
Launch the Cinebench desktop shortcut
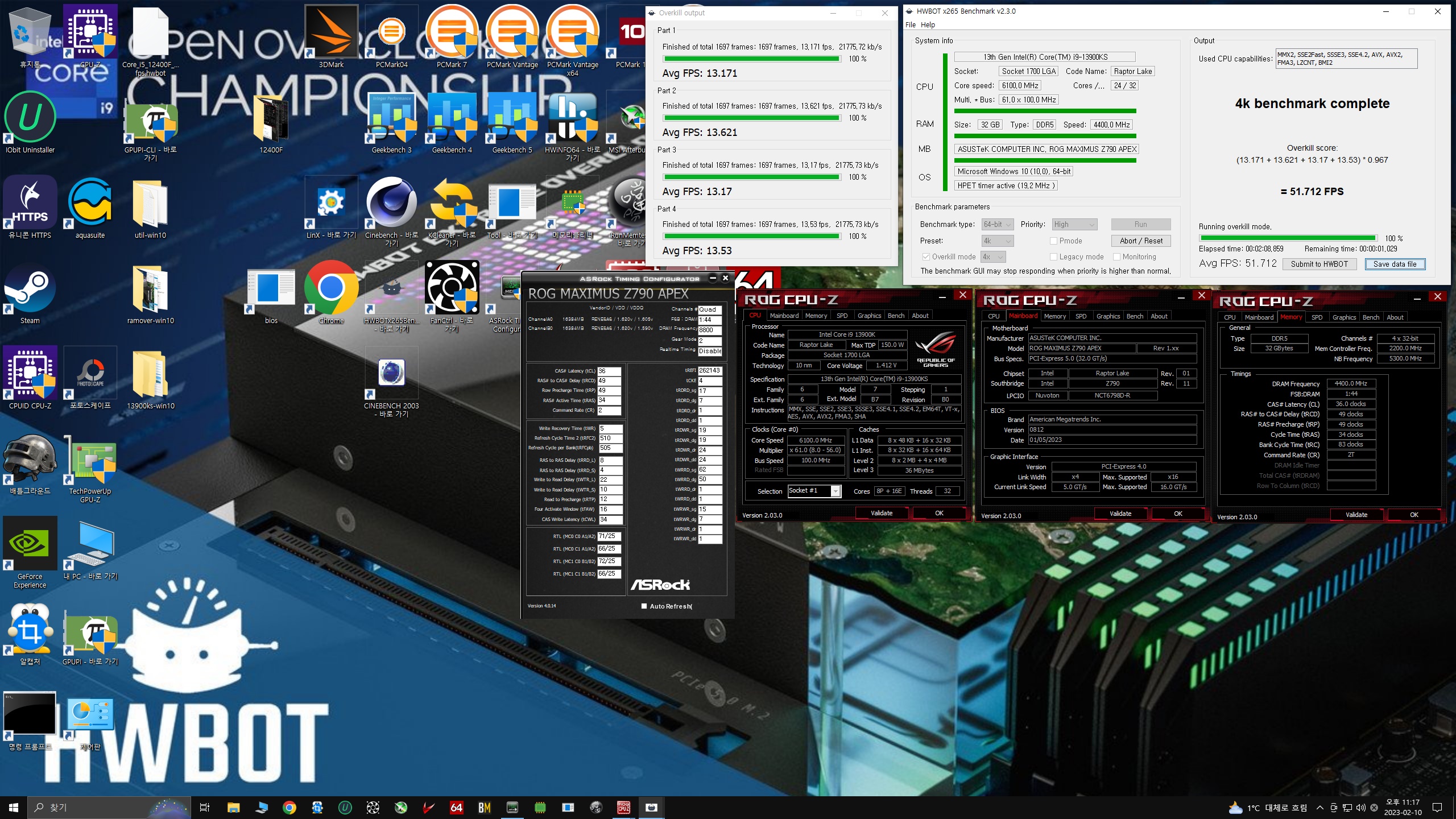point(391,212)
